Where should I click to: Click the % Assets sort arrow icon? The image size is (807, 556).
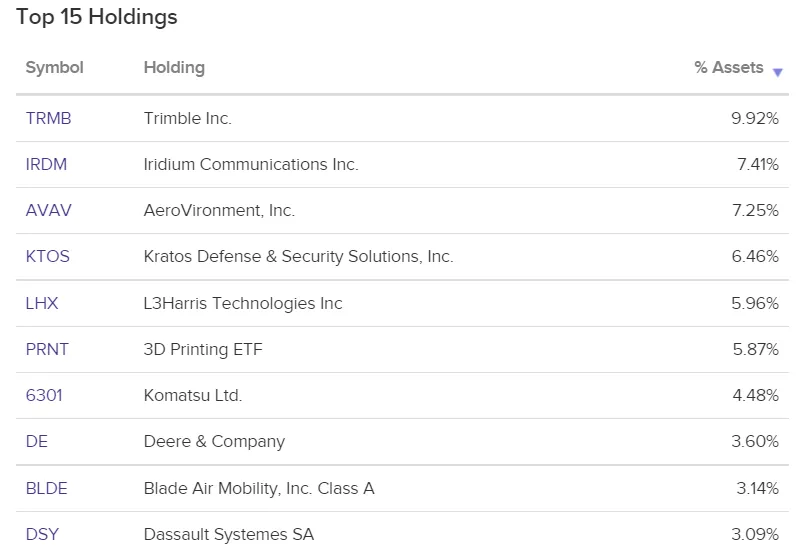[777, 73]
